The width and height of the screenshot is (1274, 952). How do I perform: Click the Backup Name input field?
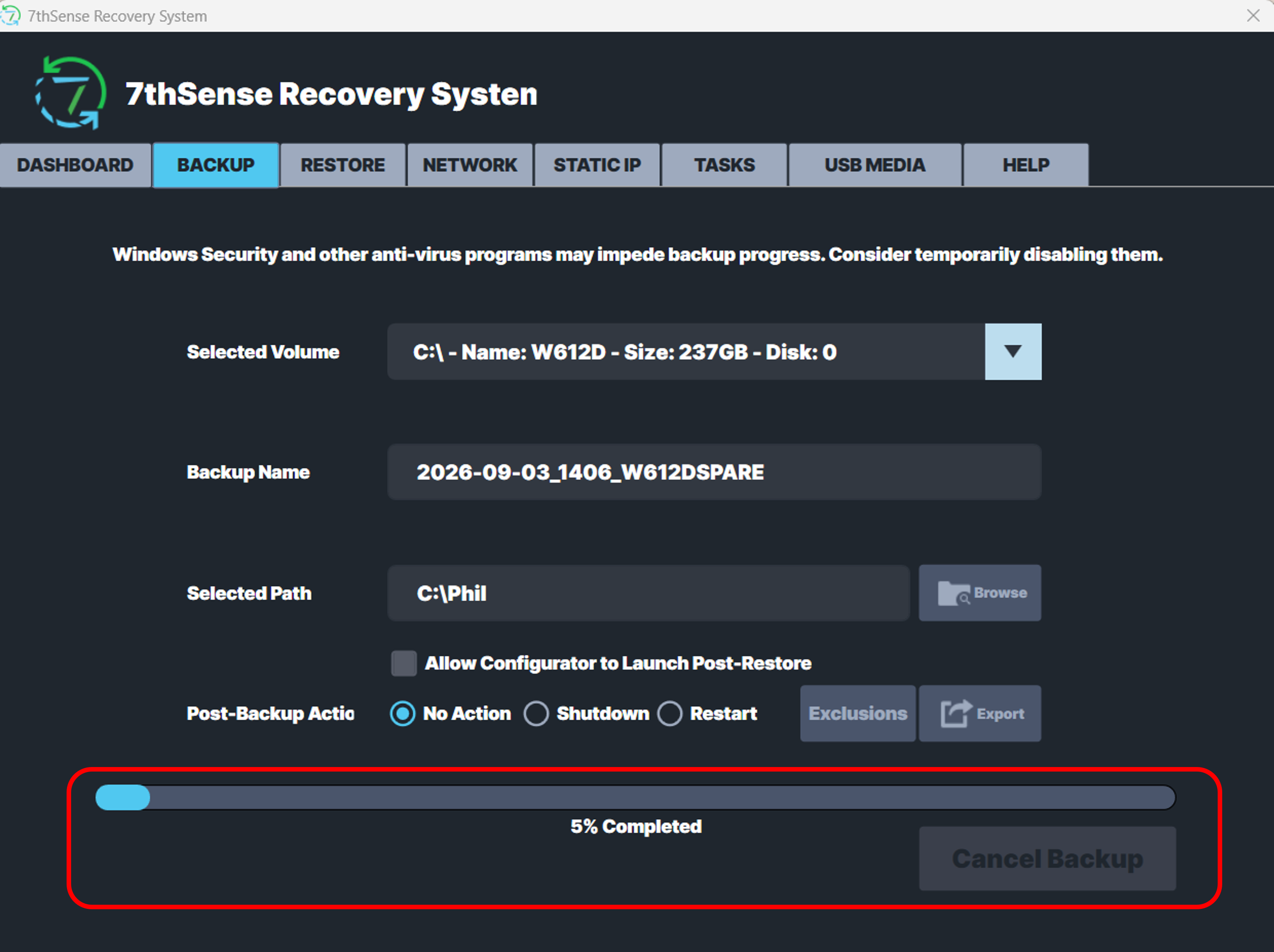click(714, 472)
